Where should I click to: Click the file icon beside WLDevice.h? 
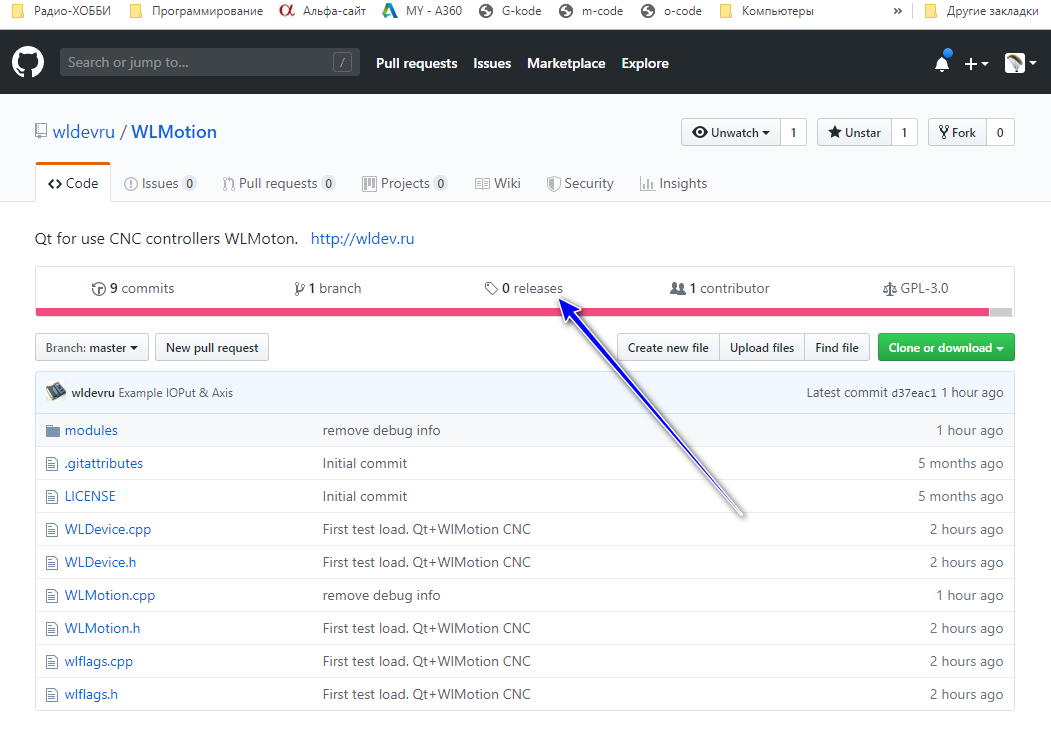[52, 563]
